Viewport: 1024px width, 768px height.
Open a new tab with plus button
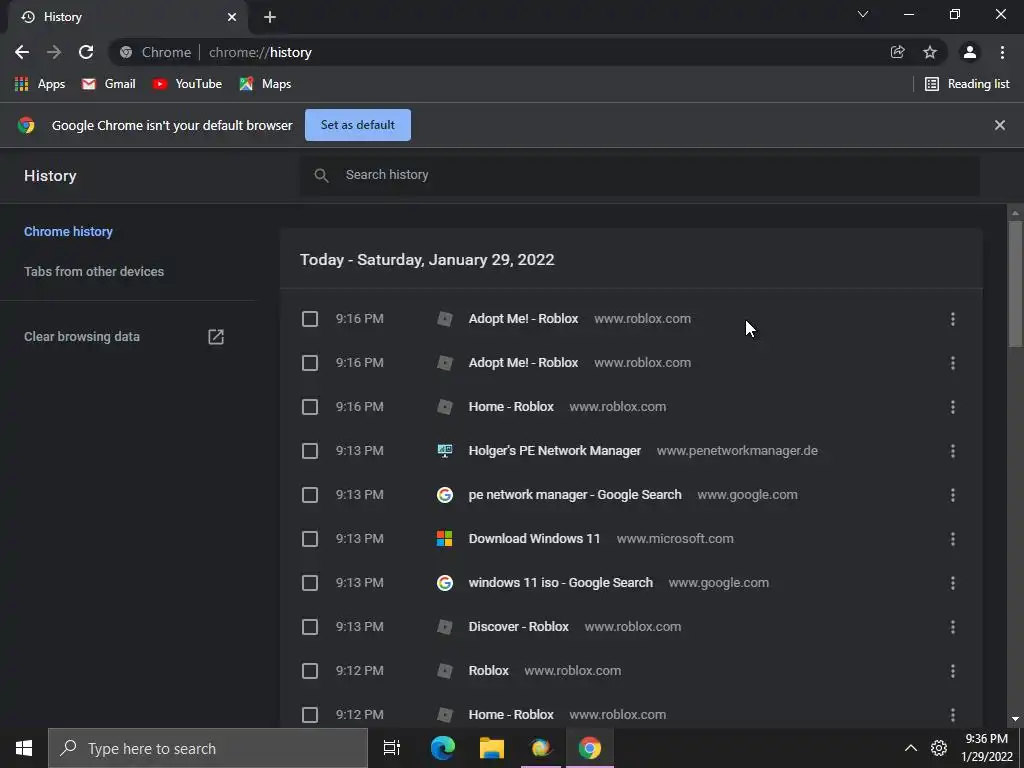coord(270,17)
